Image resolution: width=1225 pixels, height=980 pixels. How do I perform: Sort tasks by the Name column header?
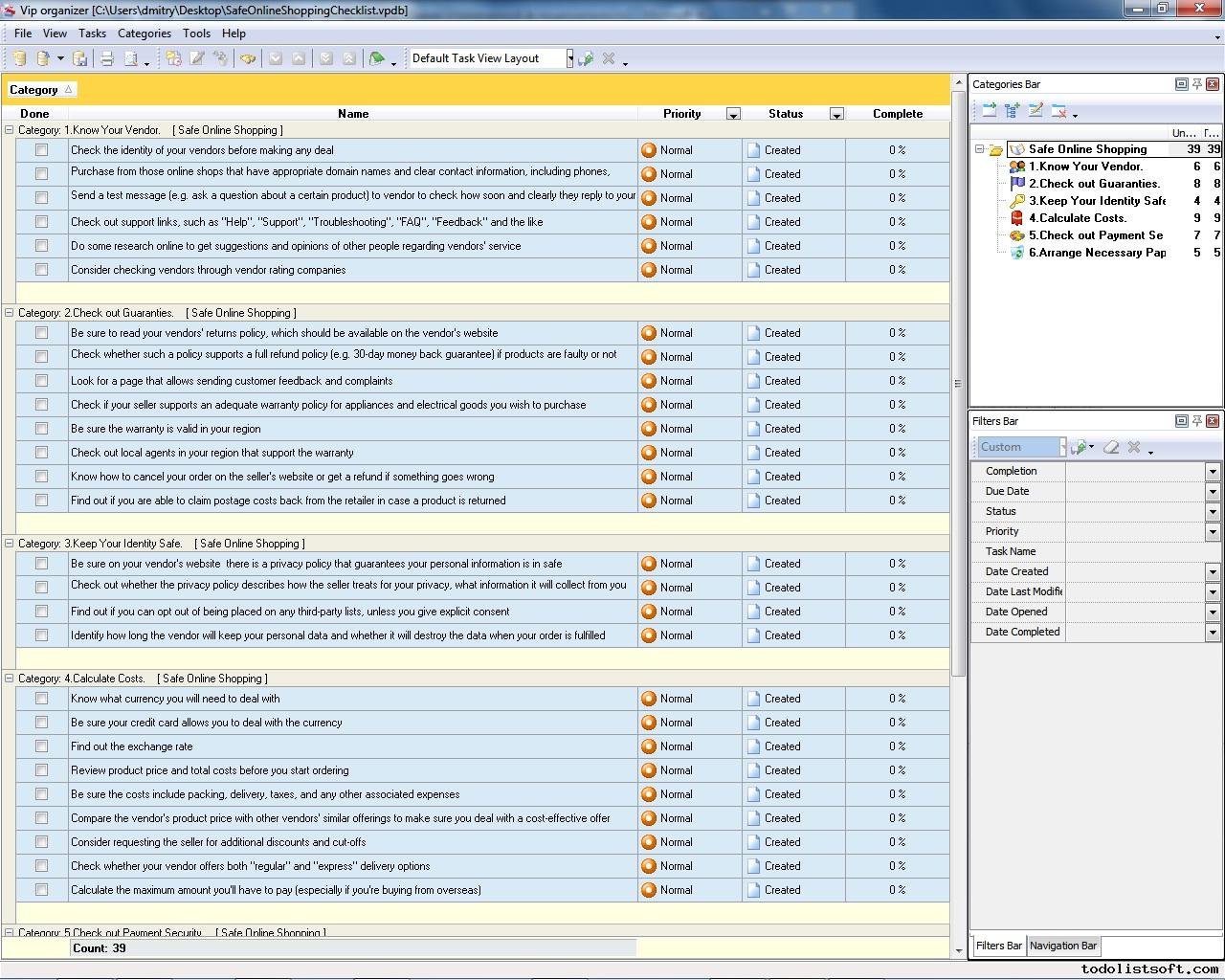tap(352, 113)
